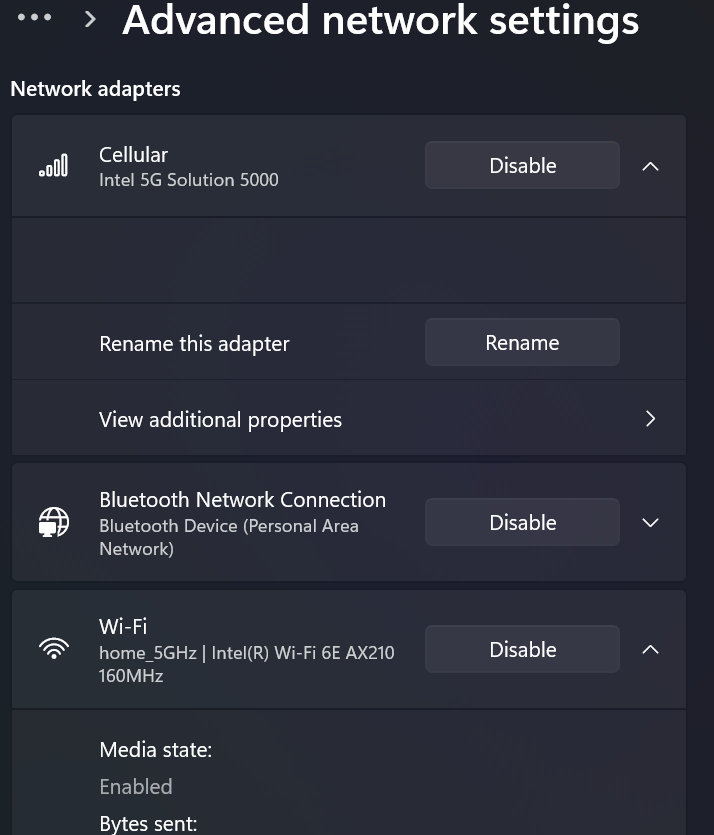Open the breadcrumb ellipsis menu
The height and width of the screenshot is (835, 714).
(35, 19)
